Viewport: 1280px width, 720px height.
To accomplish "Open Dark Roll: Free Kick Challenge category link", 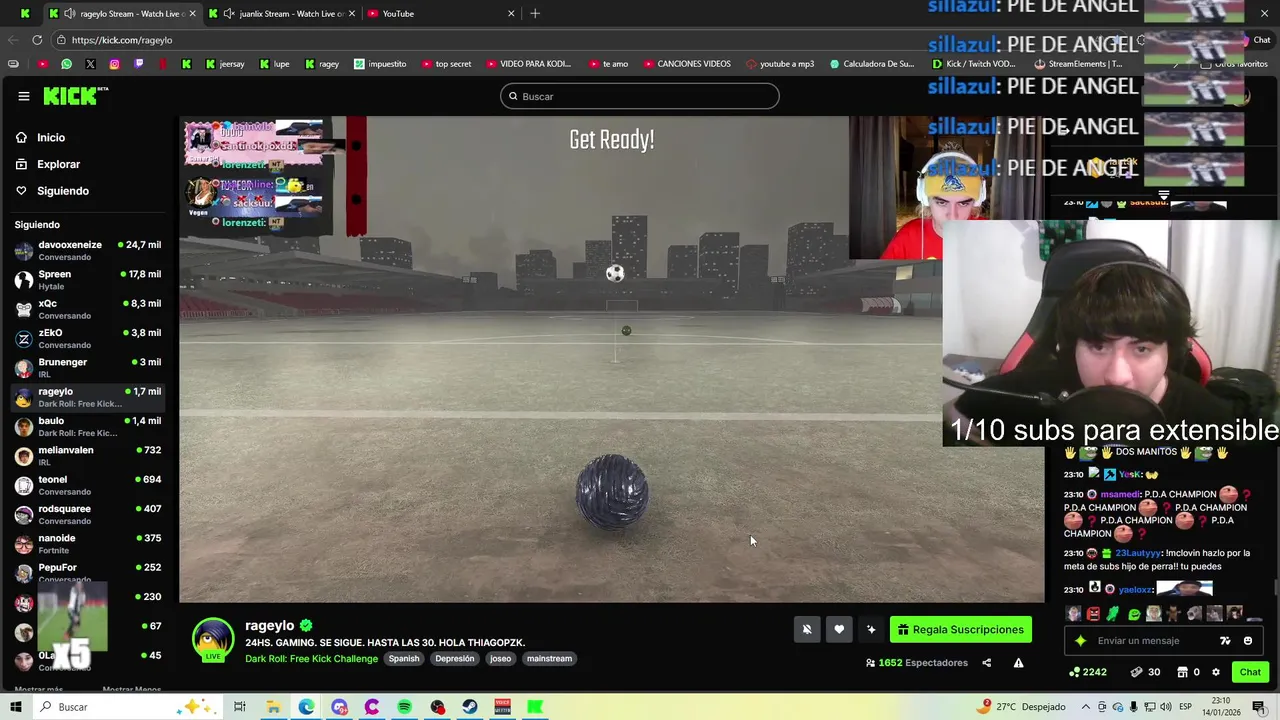I will pos(311,658).
